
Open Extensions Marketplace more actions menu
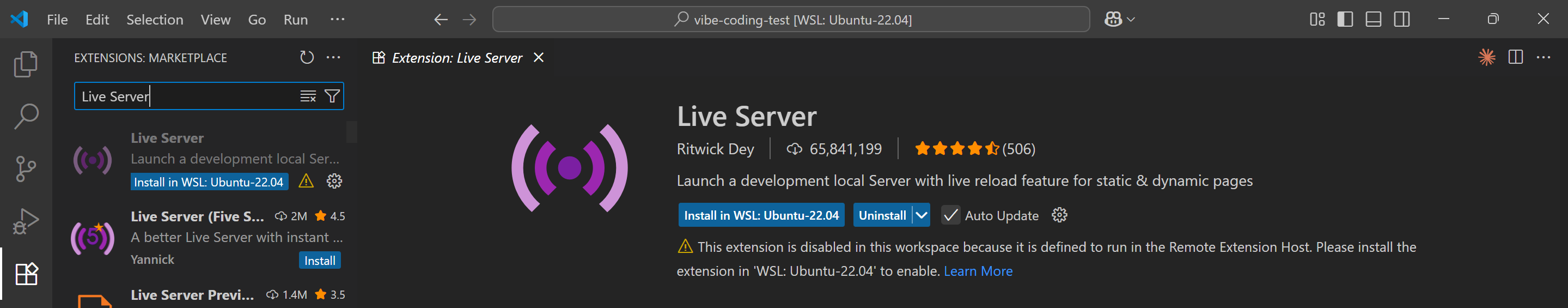(x=333, y=58)
